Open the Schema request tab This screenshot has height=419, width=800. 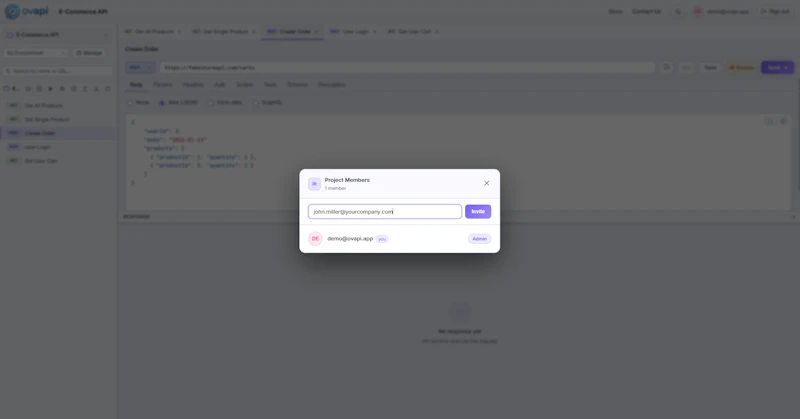point(297,85)
